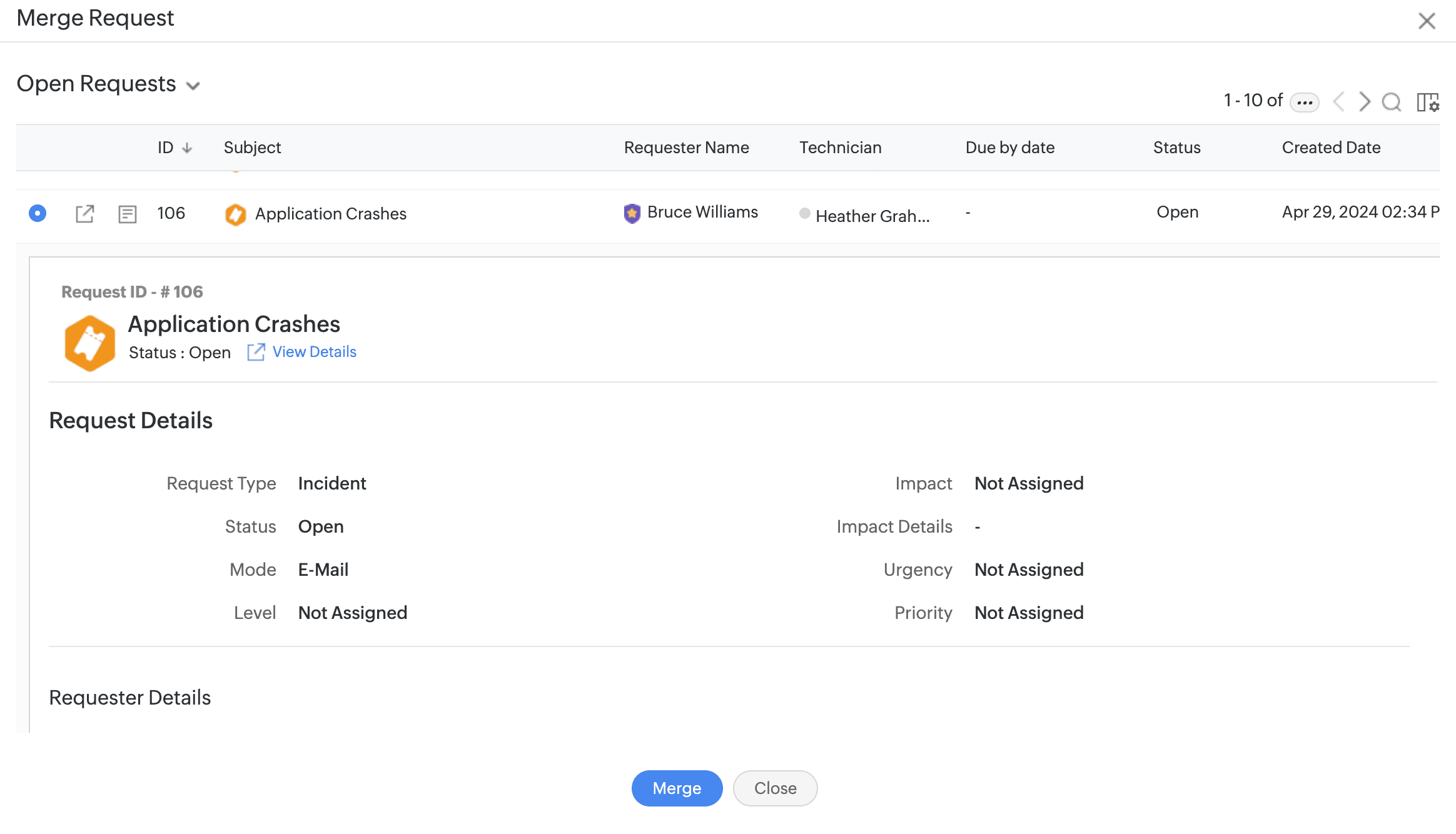Click the orange ticket icon in row 106
The width and height of the screenshot is (1456, 834).
tap(236, 214)
